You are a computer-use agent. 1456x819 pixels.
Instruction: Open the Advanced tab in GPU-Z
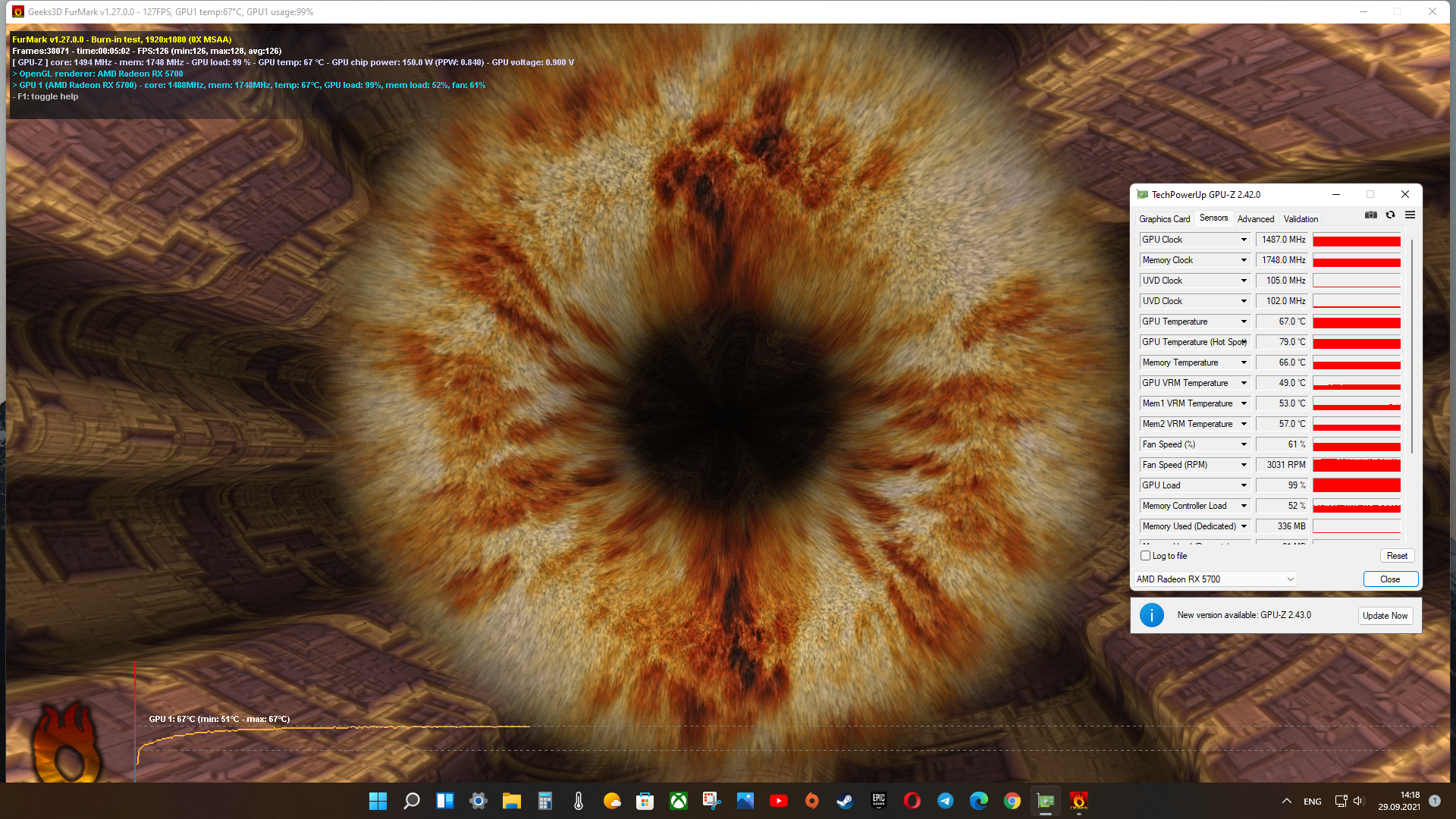[x=1255, y=219]
